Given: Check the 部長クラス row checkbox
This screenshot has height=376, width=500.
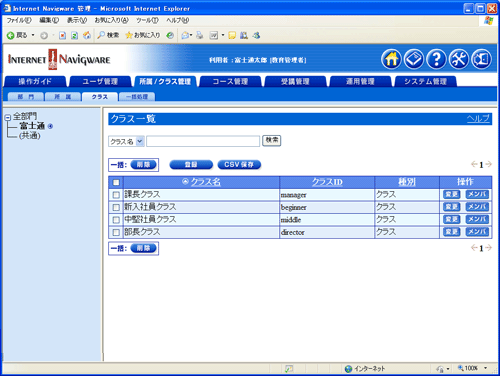Looking at the screenshot, I should (116, 232).
